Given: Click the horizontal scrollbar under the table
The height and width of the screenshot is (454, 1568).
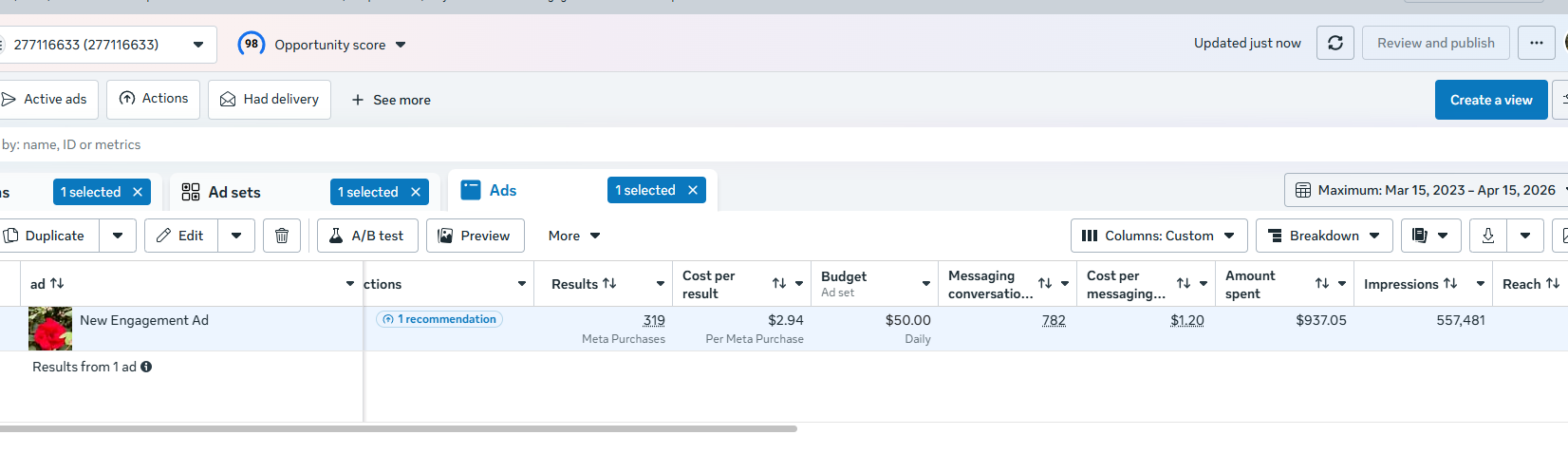Looking at the screenshot, I should (399, 429).
